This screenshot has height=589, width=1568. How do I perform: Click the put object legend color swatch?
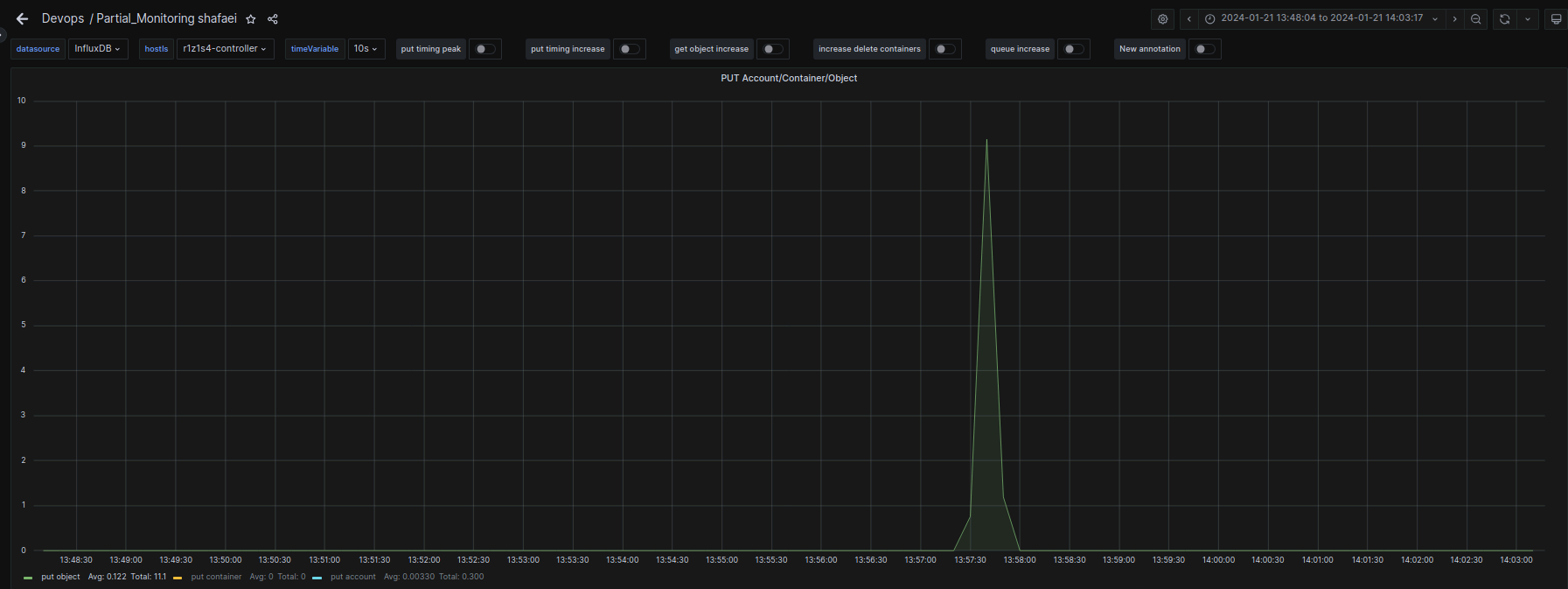coord(28,578)
